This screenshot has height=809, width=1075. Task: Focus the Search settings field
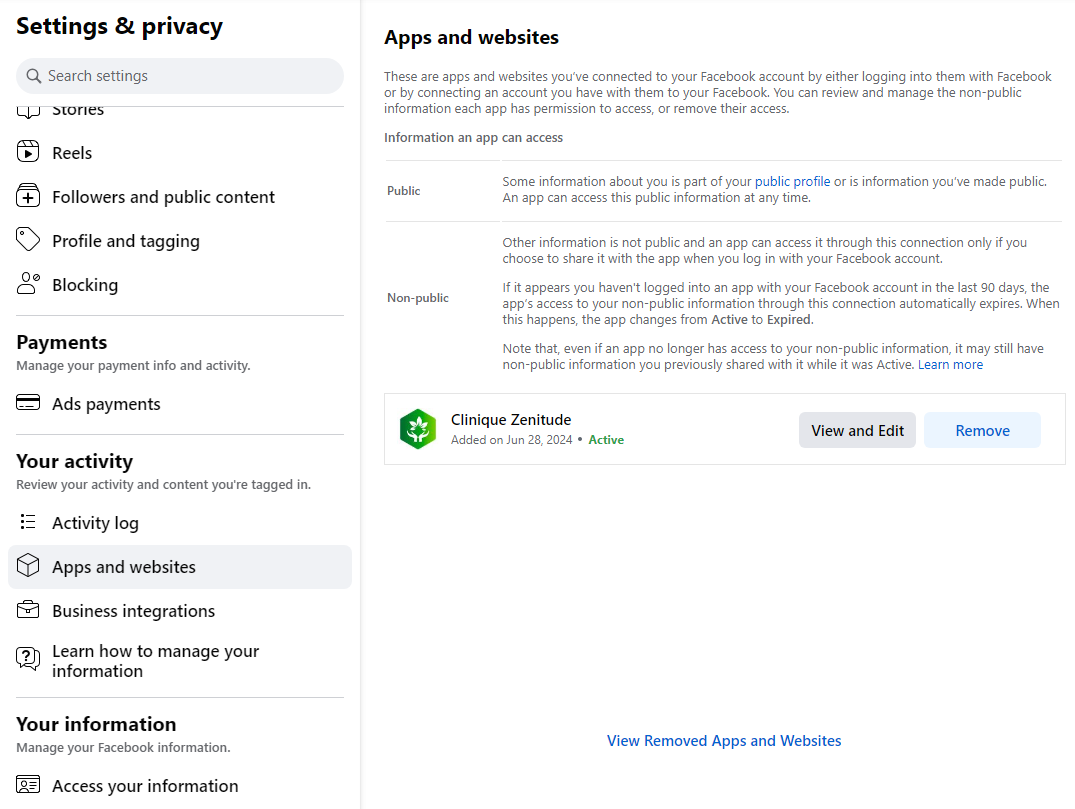pos(180,76)
